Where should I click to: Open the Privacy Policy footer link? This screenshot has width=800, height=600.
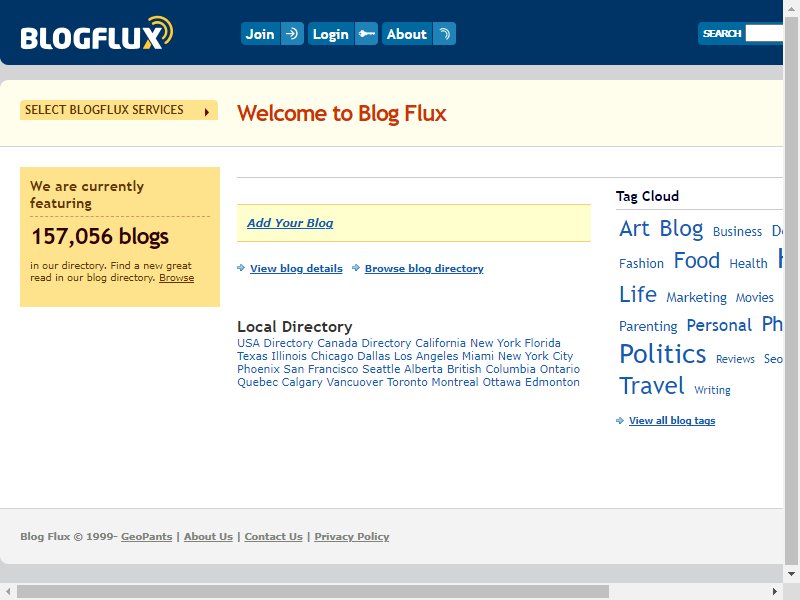pos(352,537)
